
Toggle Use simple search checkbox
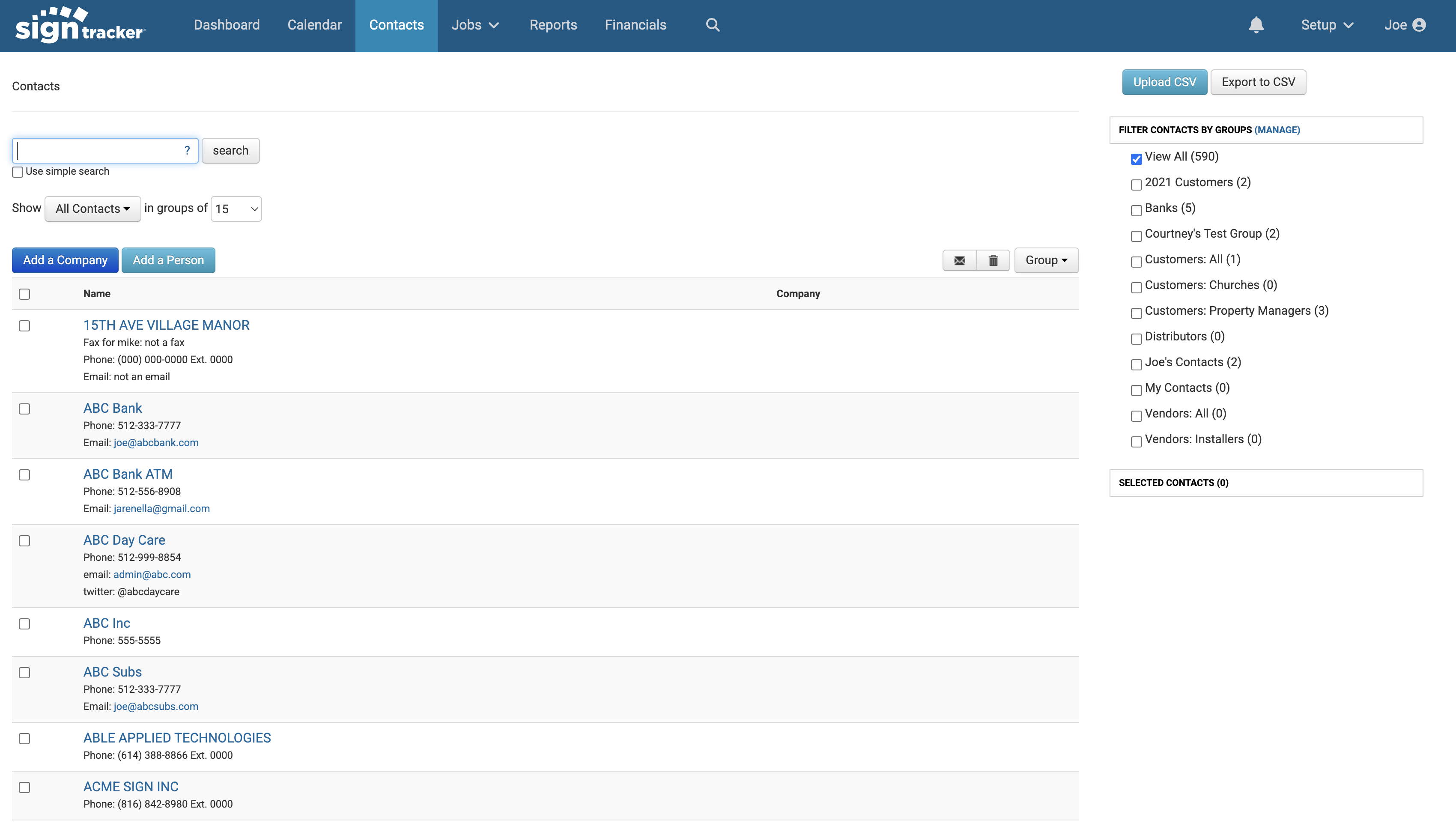pos(18,172)
